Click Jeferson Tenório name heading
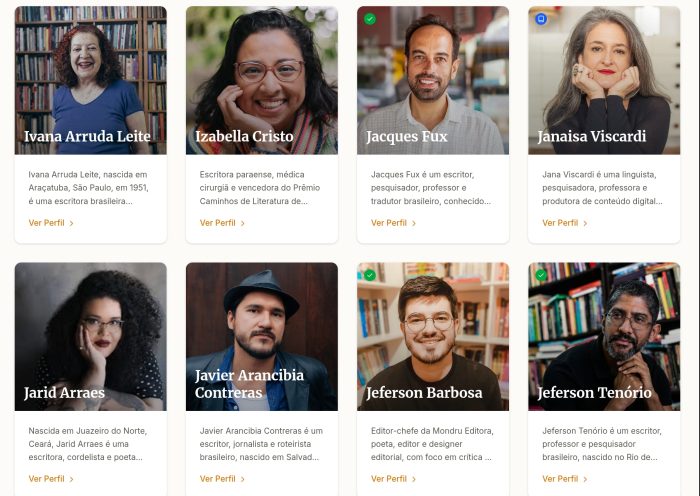Image resolution: width=700 pixels, height=496 pixels. click(x=594, y=393)
